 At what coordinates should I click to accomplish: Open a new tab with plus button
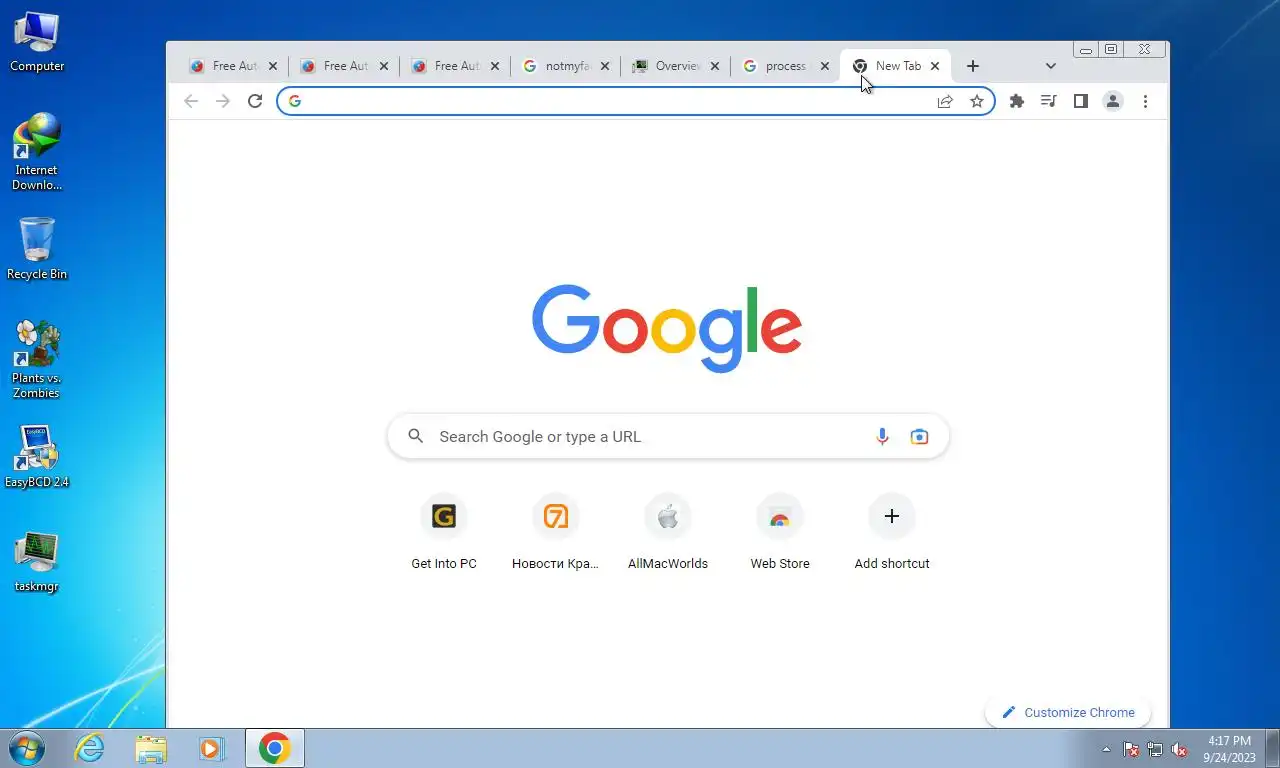tap(973, 66)
